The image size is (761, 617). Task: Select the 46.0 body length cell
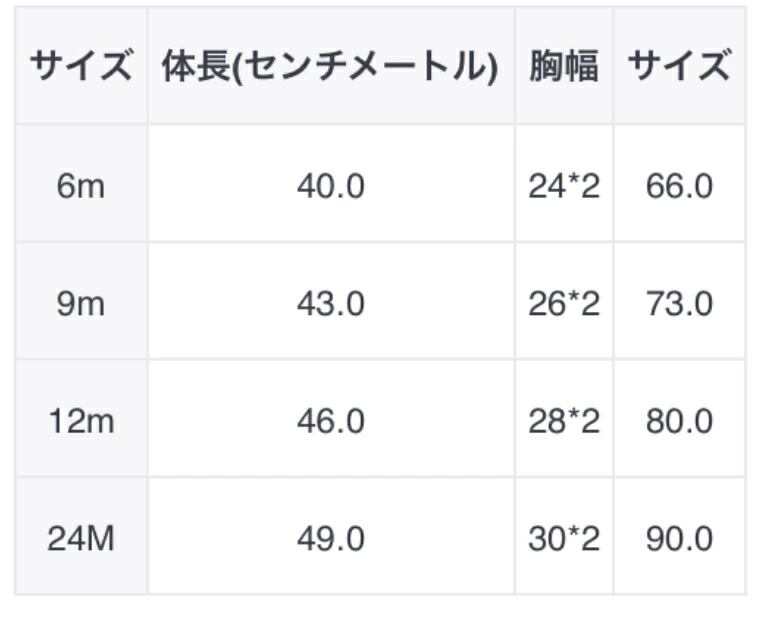pos(330,421)
